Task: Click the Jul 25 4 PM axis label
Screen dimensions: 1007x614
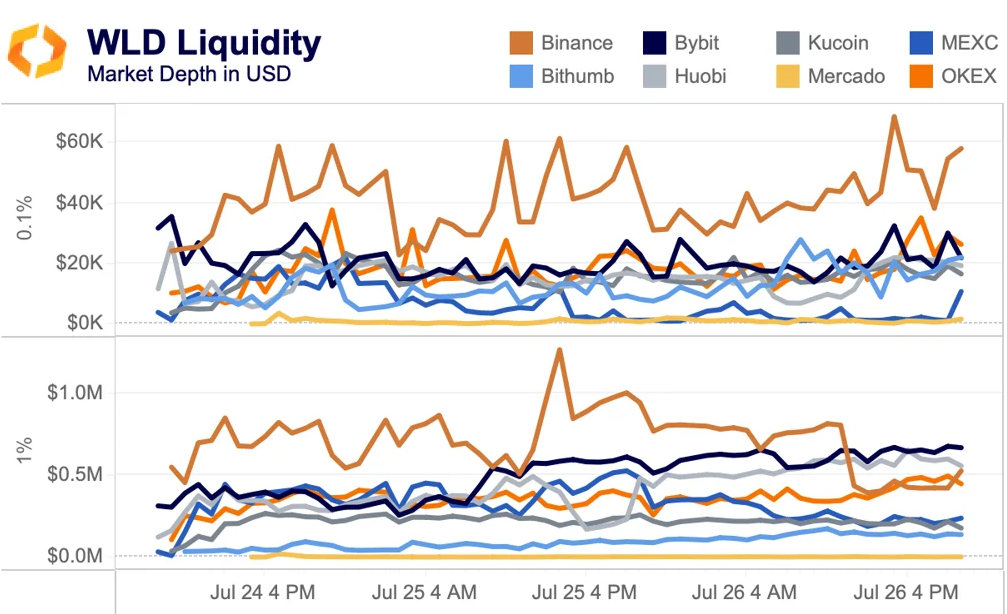Action: [586, 591]
